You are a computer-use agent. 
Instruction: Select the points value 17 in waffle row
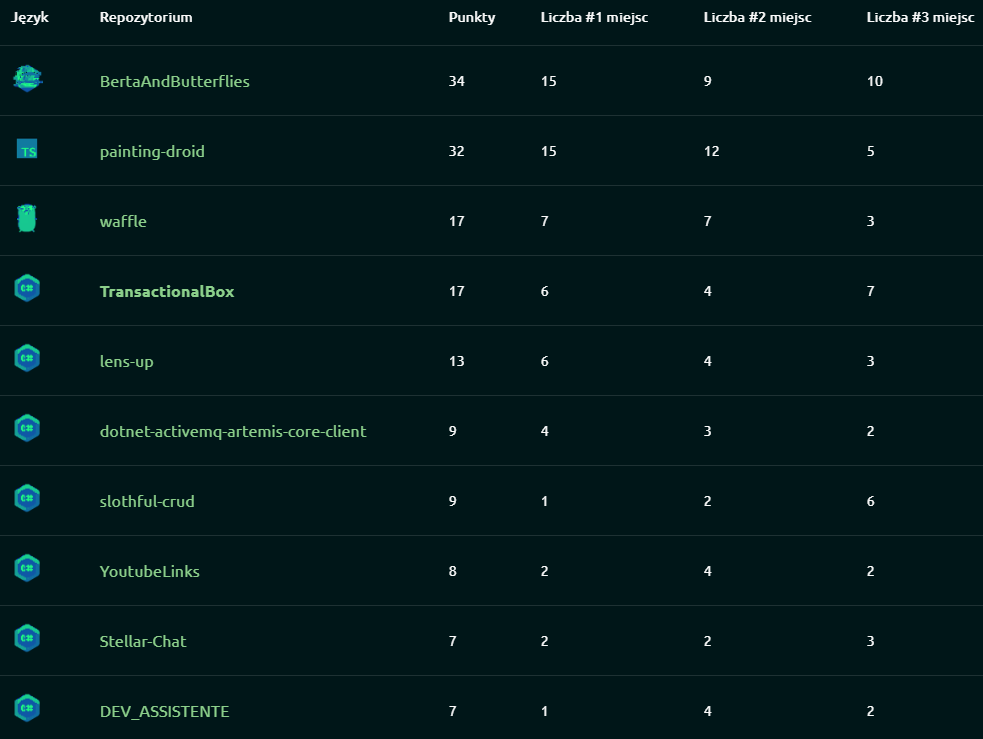pyautogui.click(x=456, y=221)
